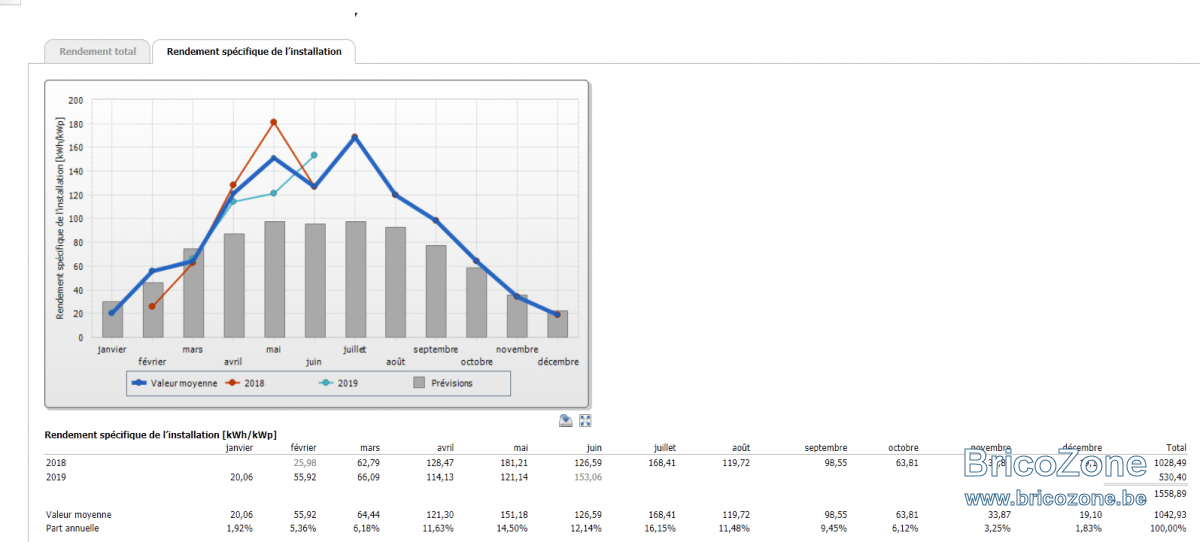This screenshot has width=1200, height=542.
Task: Click value 1028,49 total for 2018
Action: [x=1169, y=463]
